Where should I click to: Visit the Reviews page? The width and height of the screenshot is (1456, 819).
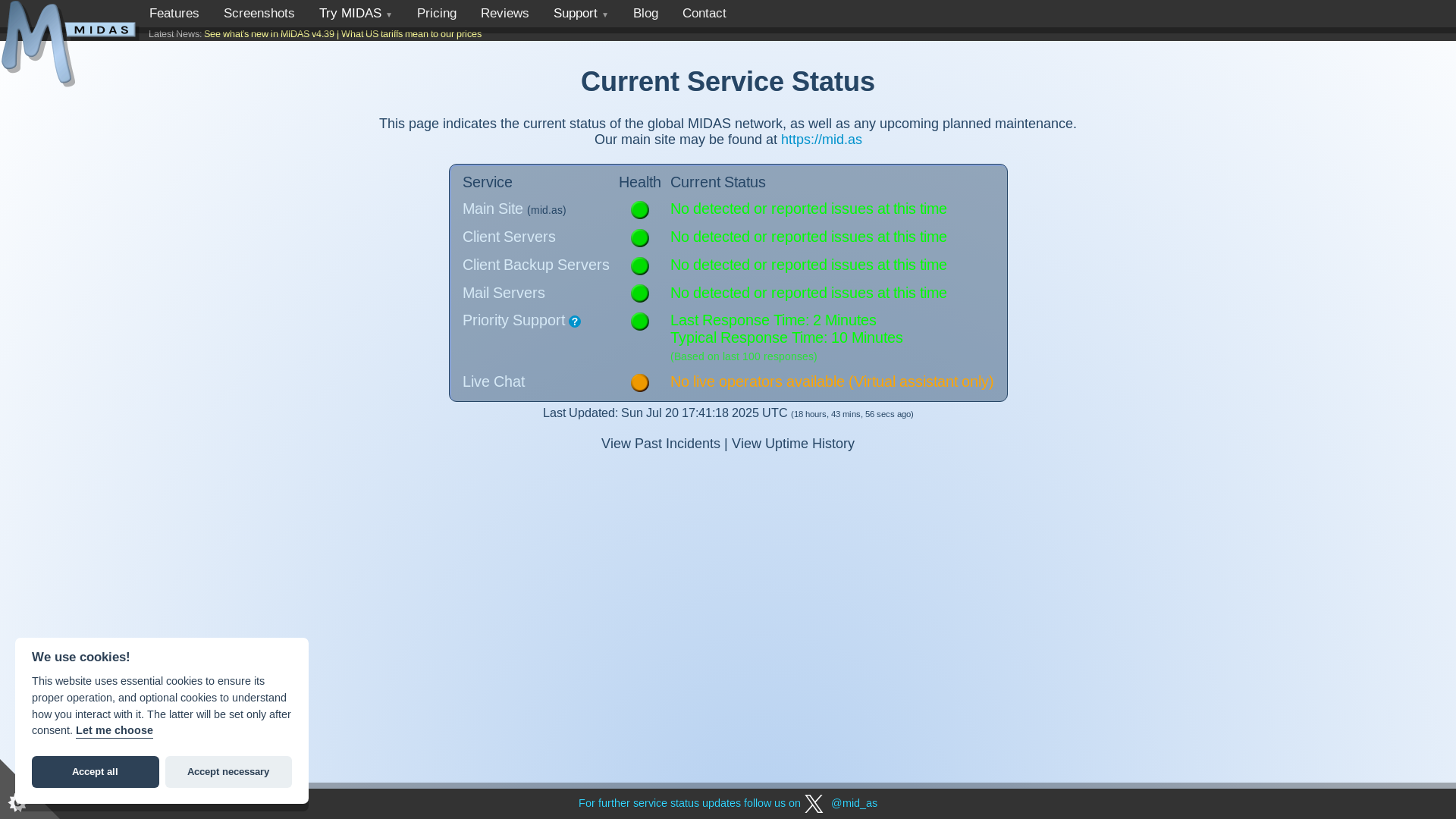pos(504,14)
